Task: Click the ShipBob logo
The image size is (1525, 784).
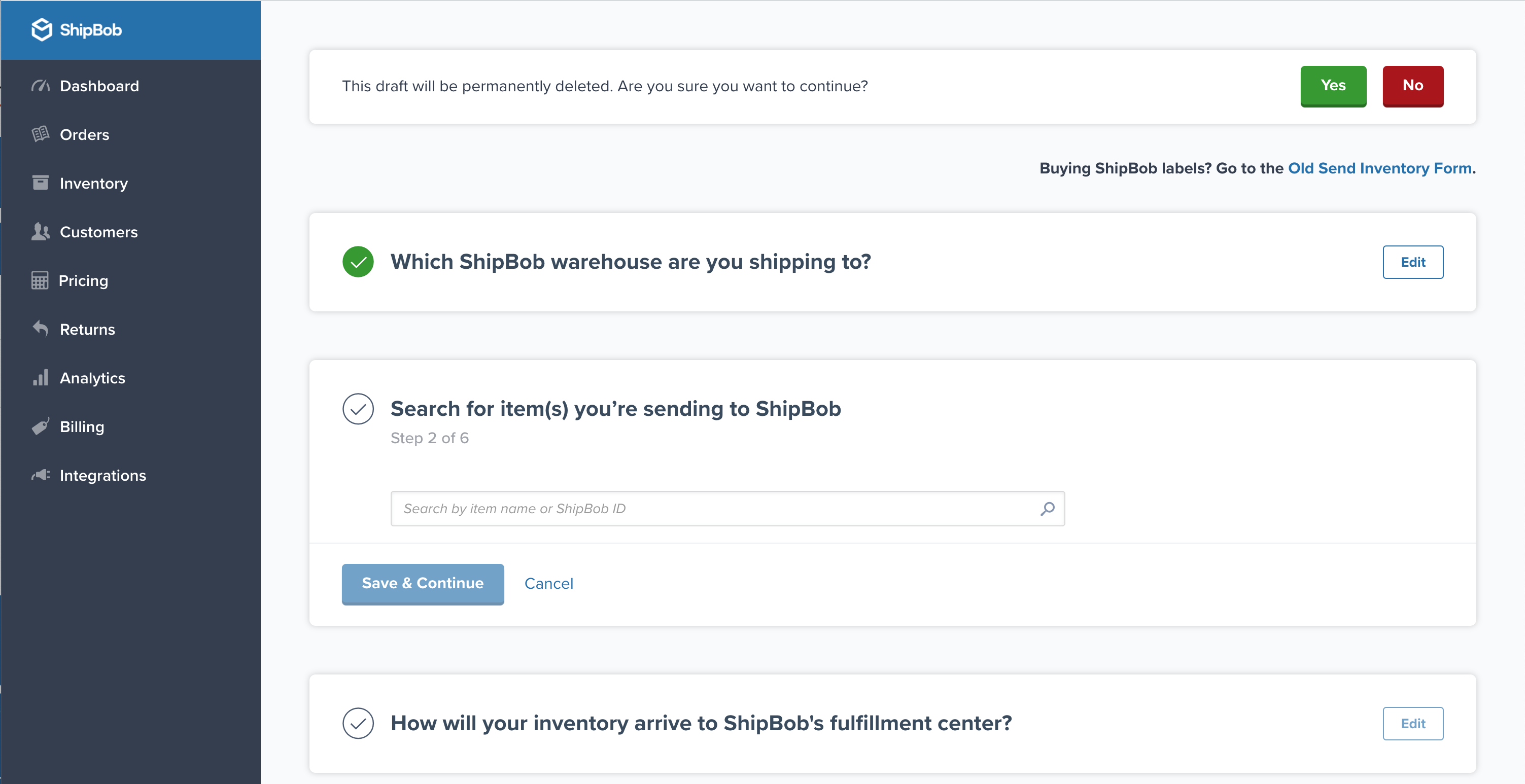Action: pos(77,29)
